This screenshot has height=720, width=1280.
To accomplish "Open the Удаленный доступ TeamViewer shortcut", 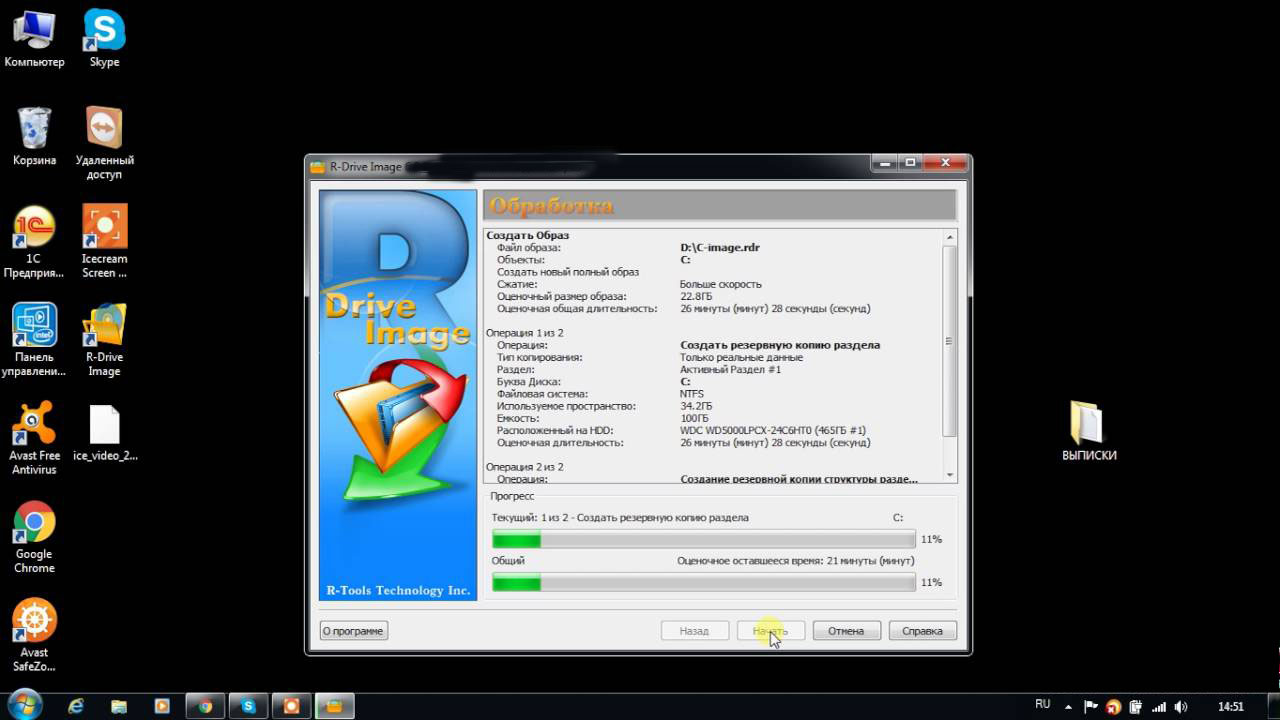I will pyautogui.click(x=104, y=144).
